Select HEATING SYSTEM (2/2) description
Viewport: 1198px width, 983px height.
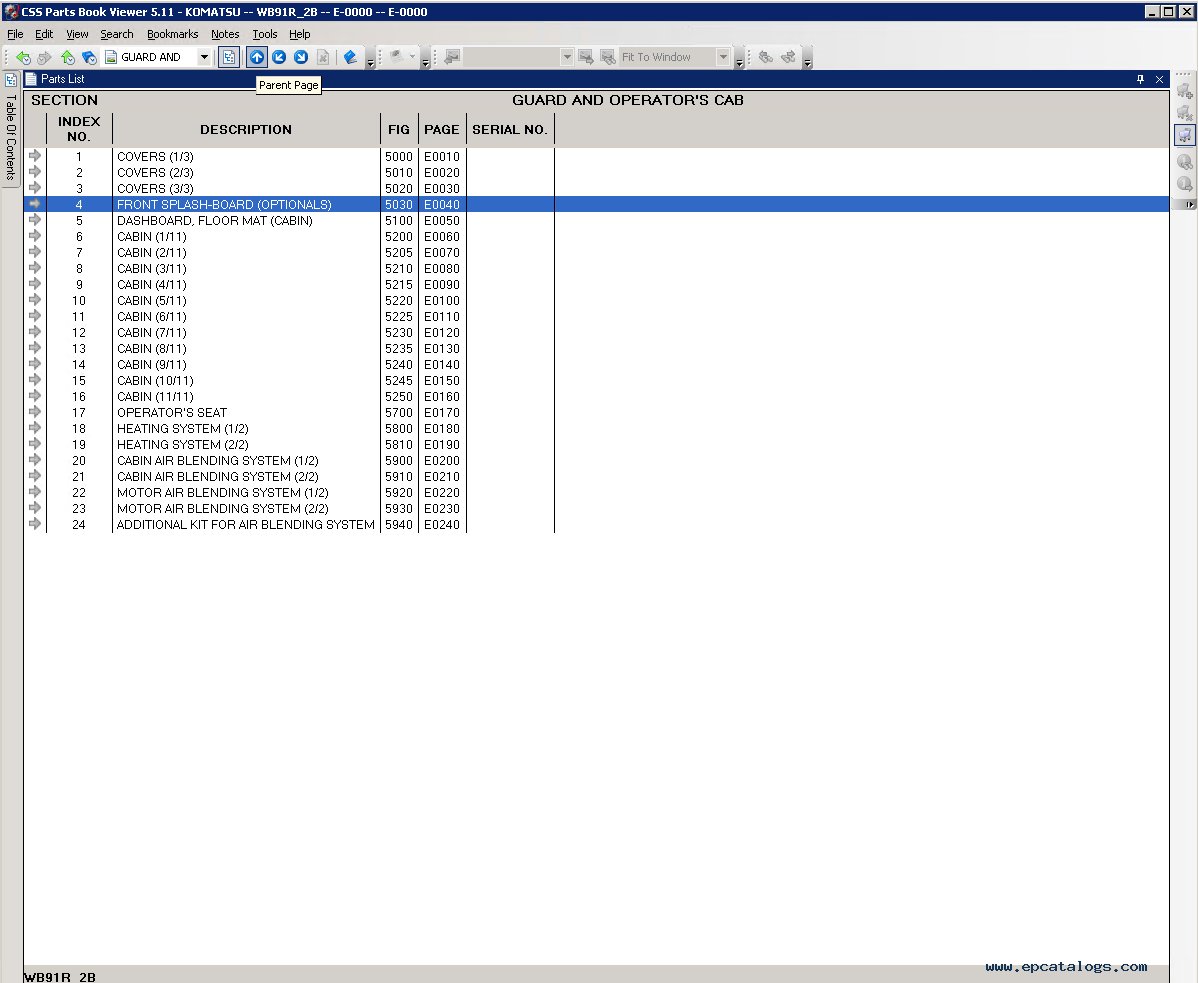click(x=183, y=445)
